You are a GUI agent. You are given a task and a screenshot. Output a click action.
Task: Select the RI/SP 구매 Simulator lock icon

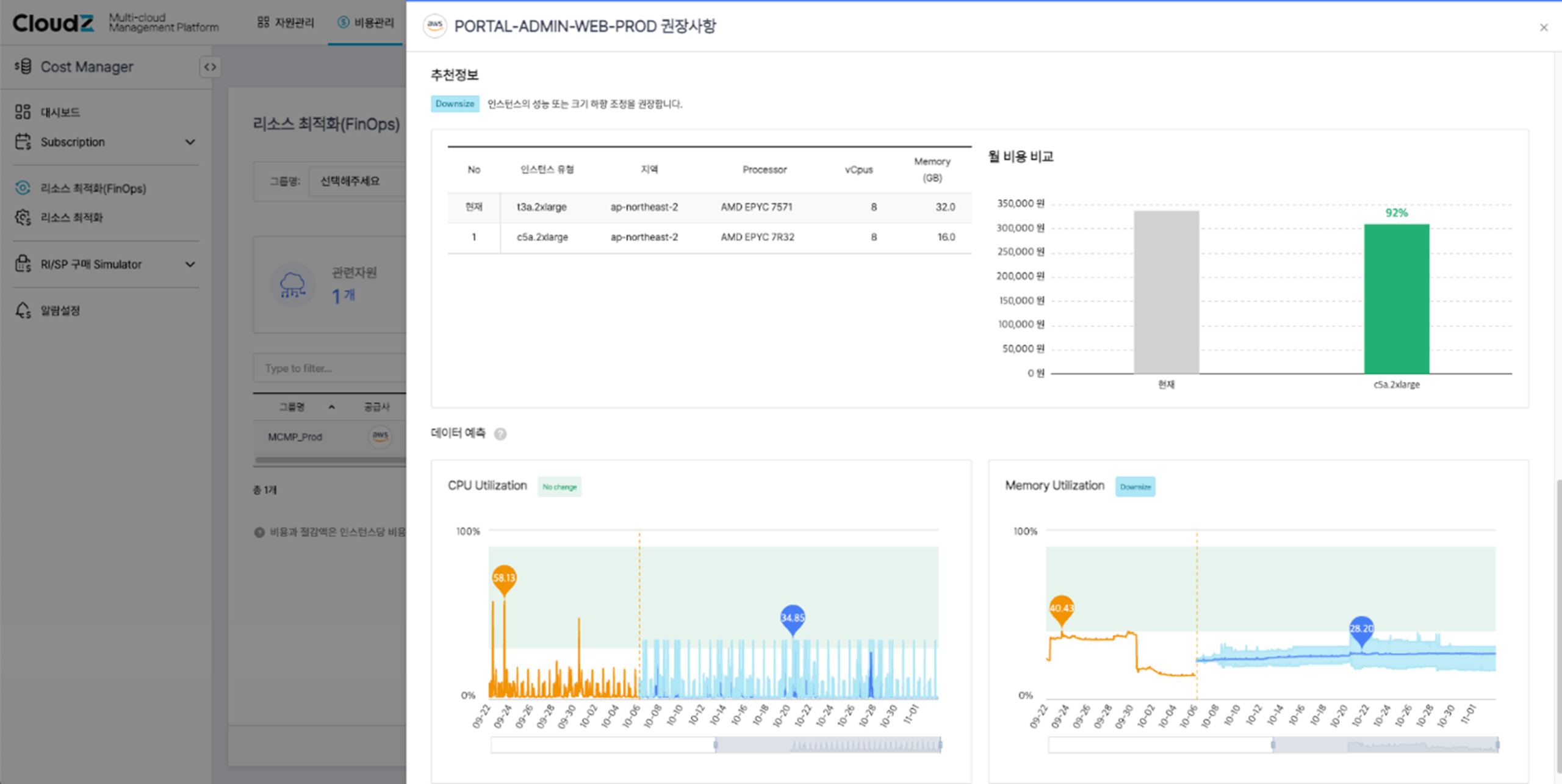click(23, 264)
